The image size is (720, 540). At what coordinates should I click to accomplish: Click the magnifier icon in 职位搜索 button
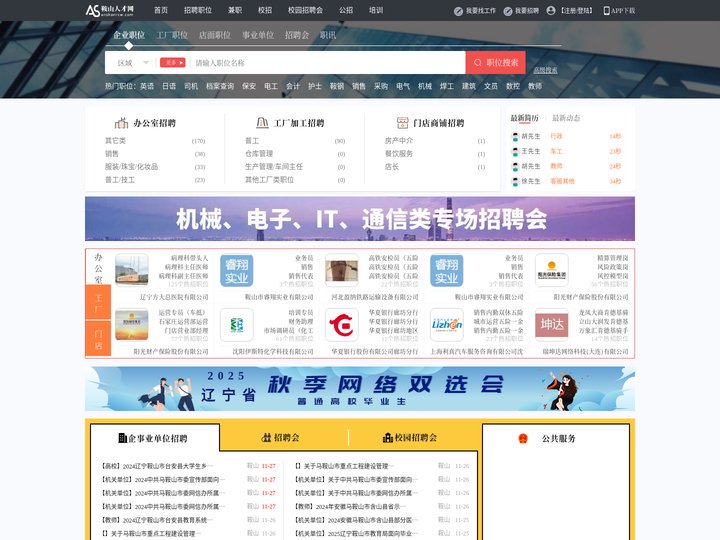click(x=478, y=62)
